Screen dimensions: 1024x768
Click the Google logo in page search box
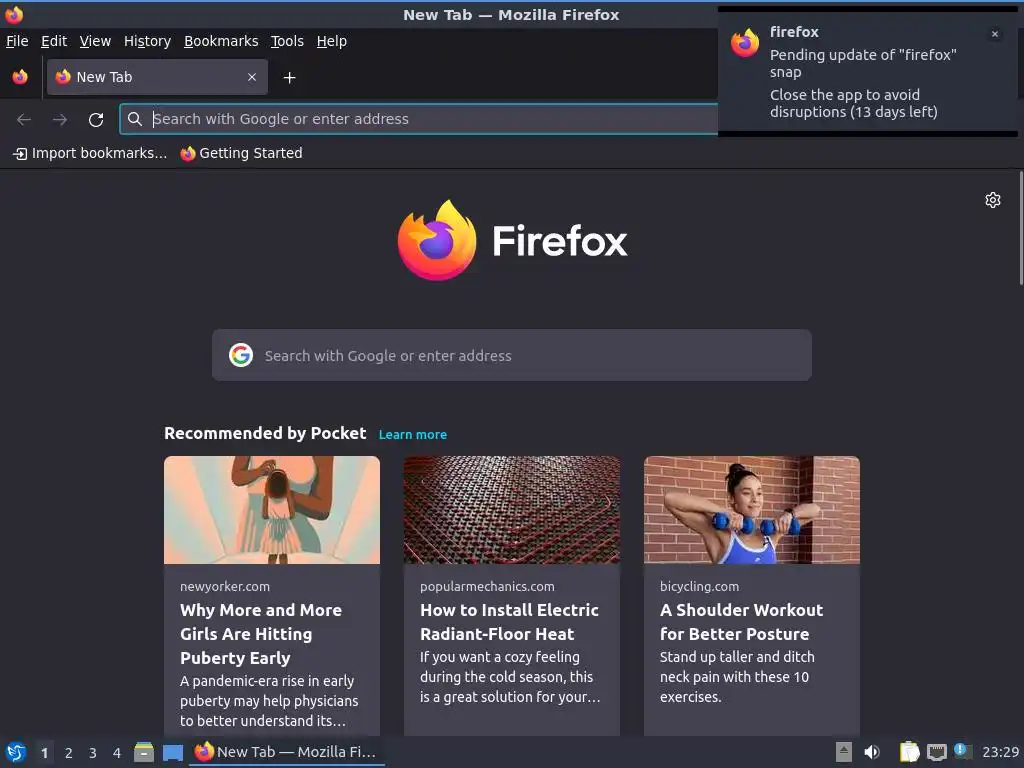pyautogui.click(x=241, y=355)
